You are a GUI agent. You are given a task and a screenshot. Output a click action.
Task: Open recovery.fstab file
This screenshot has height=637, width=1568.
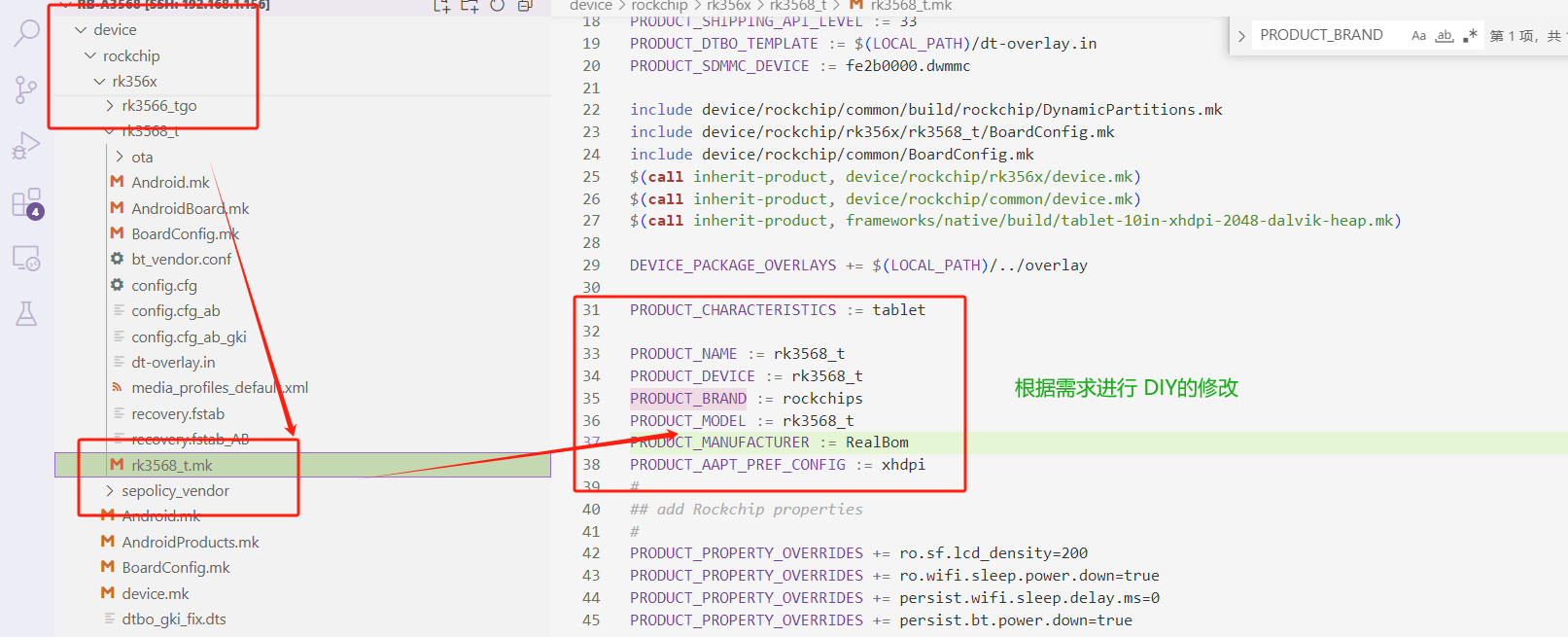pos(178,413)
